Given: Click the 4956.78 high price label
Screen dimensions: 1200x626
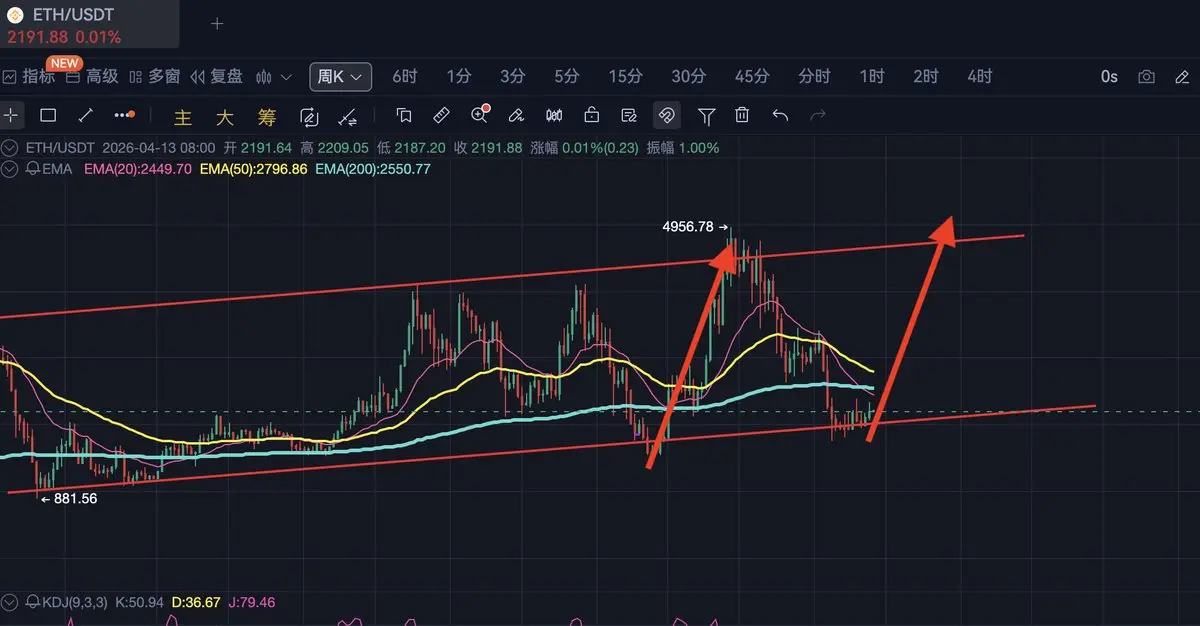Looking at the screenshot, I should [688, 227].
